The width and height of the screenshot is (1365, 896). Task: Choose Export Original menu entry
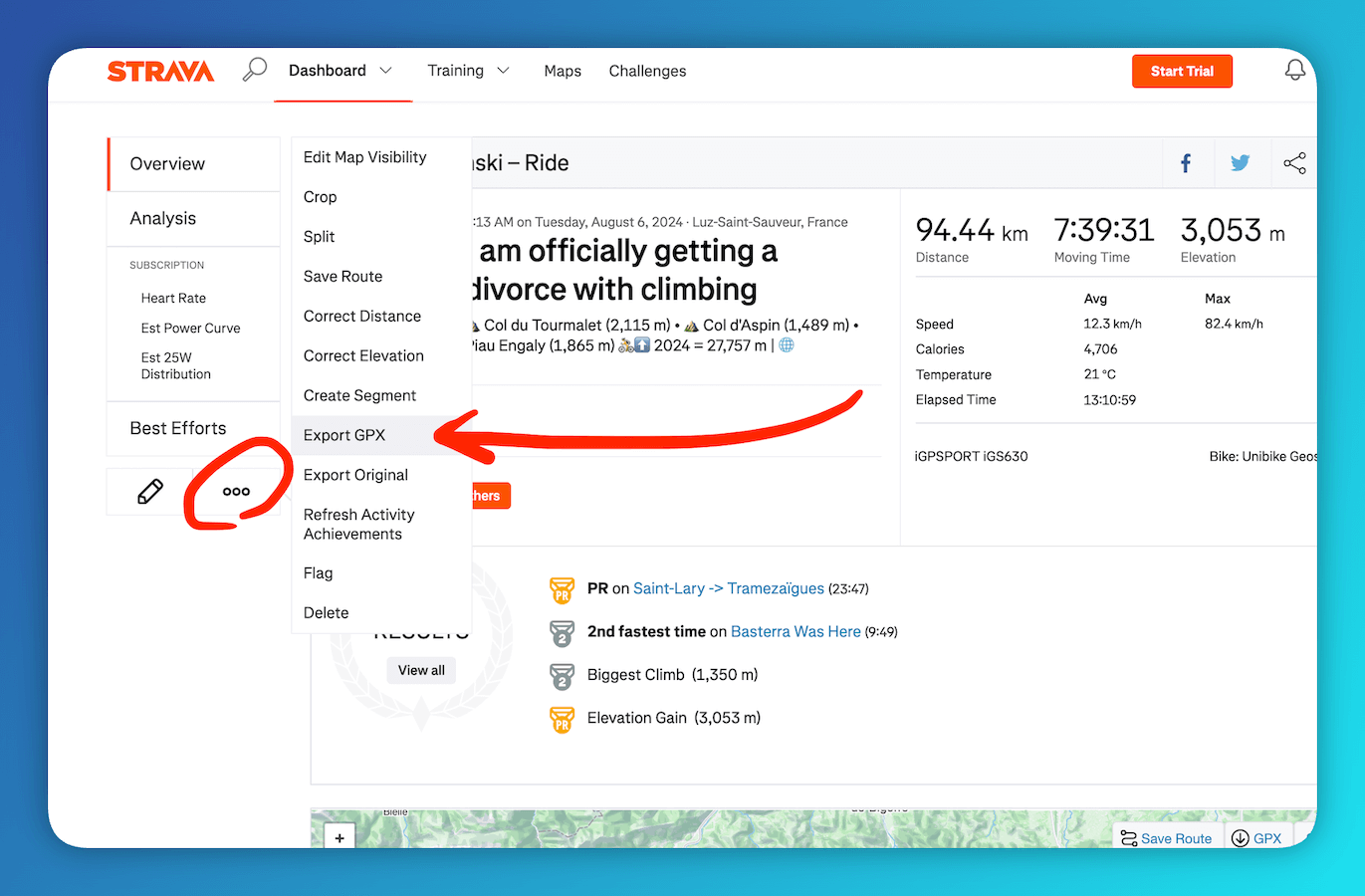(x=355, y=475)
